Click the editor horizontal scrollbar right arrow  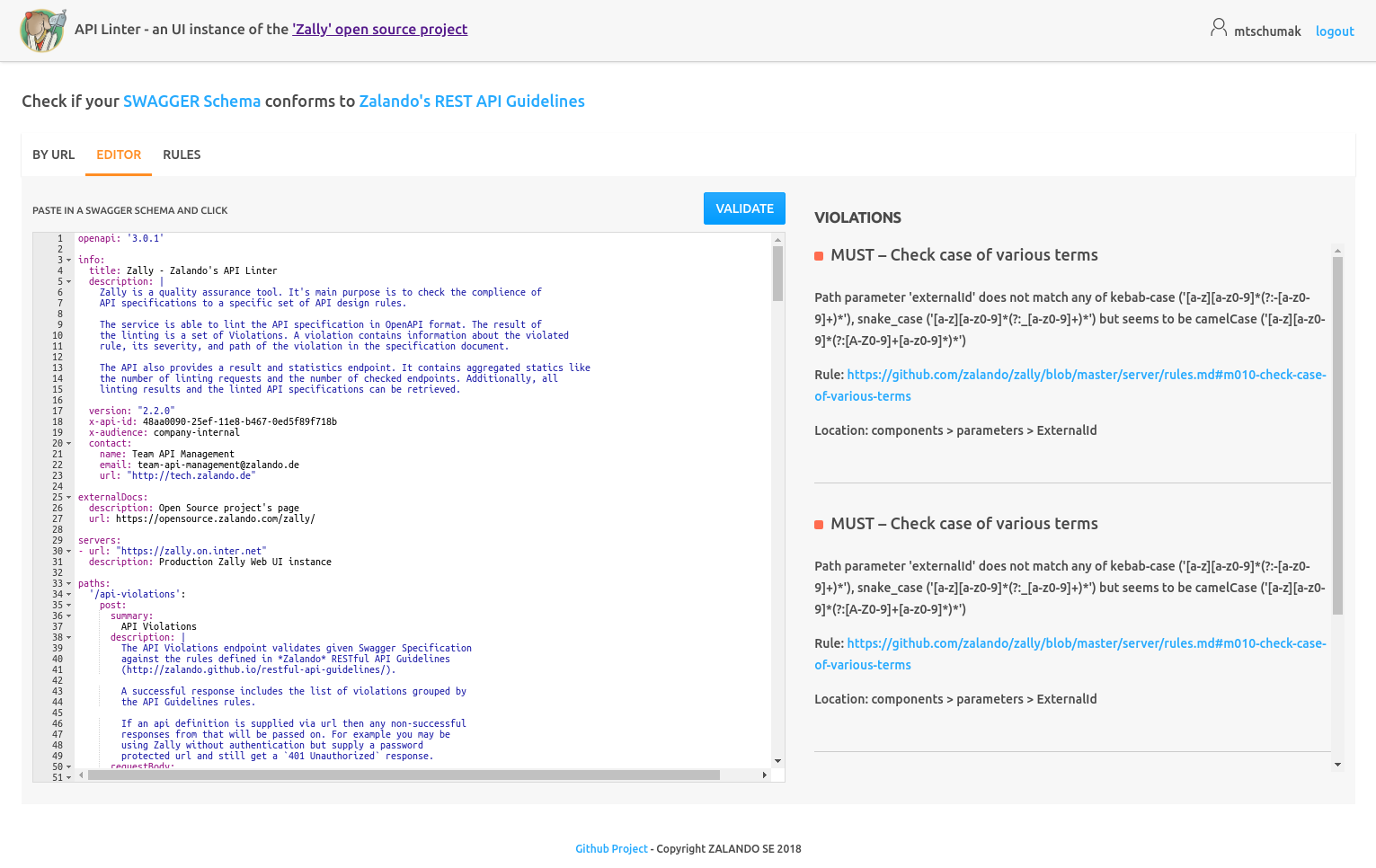click(x=765, y=775)
